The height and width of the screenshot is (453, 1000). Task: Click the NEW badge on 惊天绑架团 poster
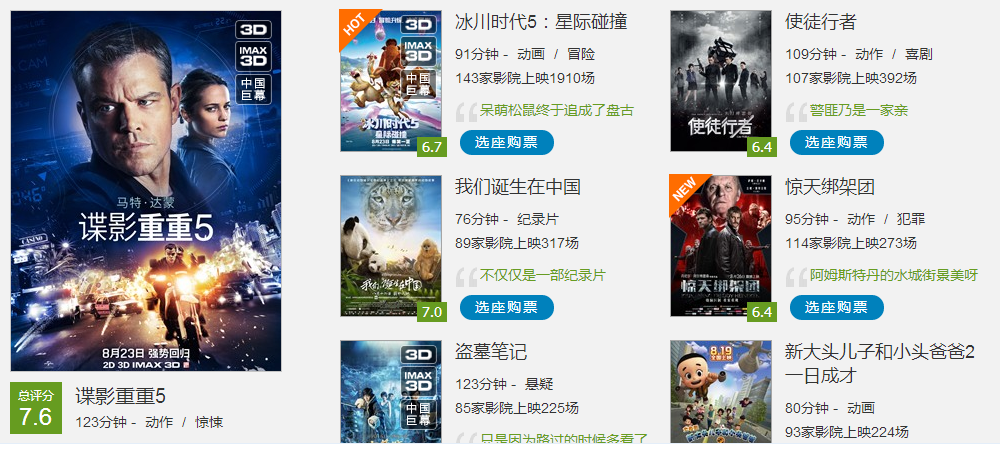coord(684,189)
